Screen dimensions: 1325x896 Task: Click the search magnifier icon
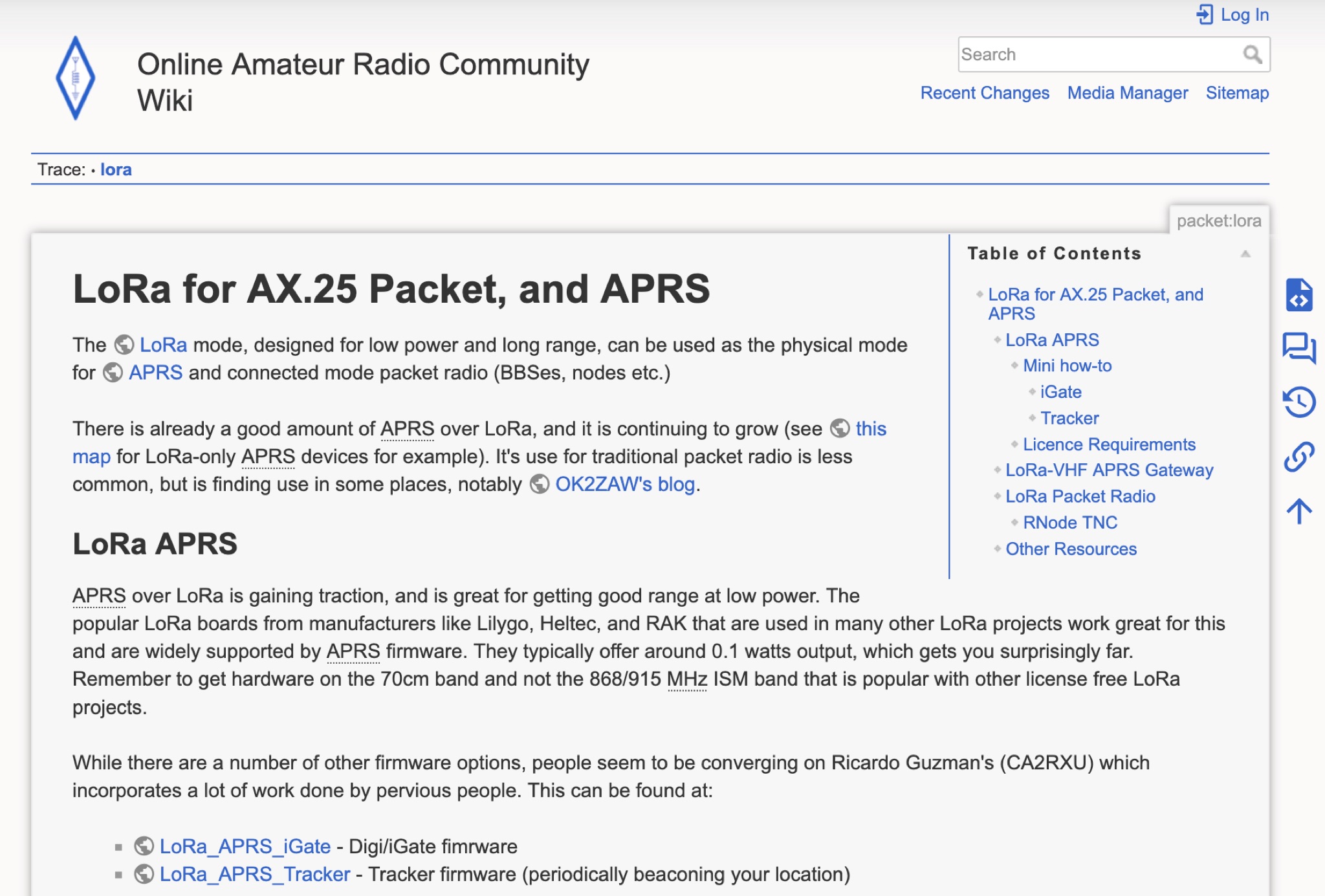[1253, 54]
